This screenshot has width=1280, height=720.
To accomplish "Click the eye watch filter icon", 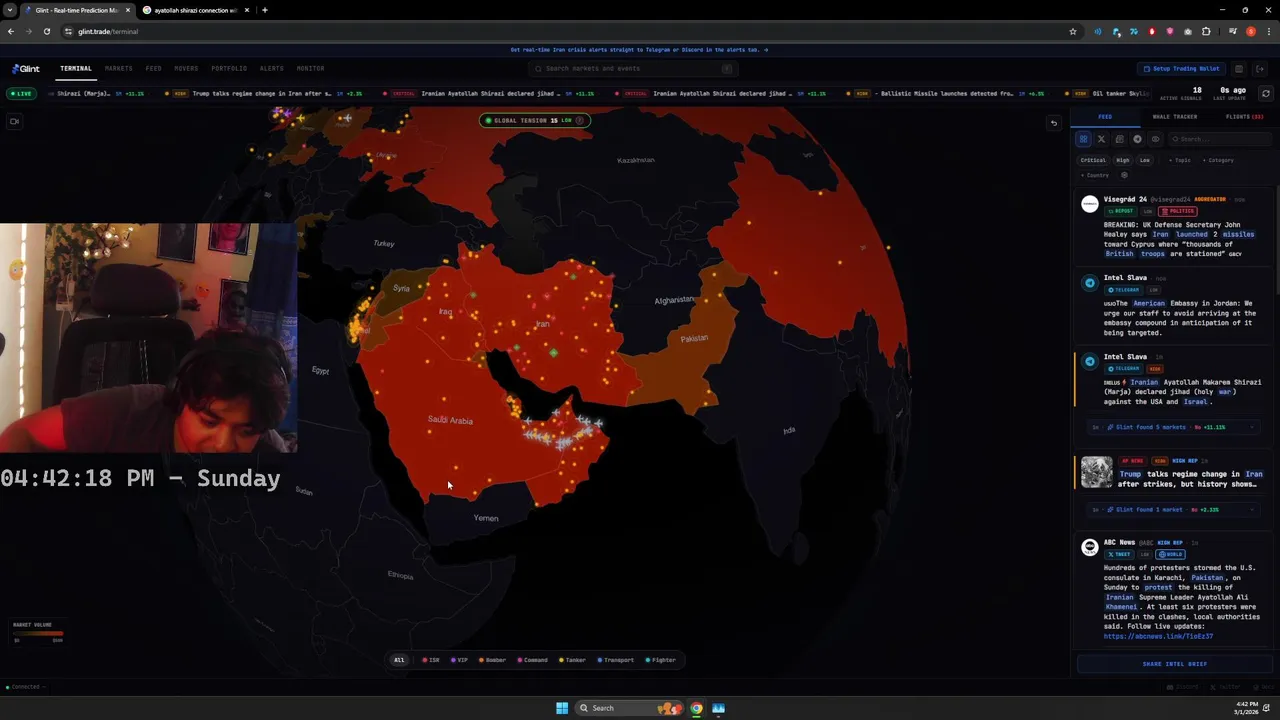I will [x=1155, y=139].
